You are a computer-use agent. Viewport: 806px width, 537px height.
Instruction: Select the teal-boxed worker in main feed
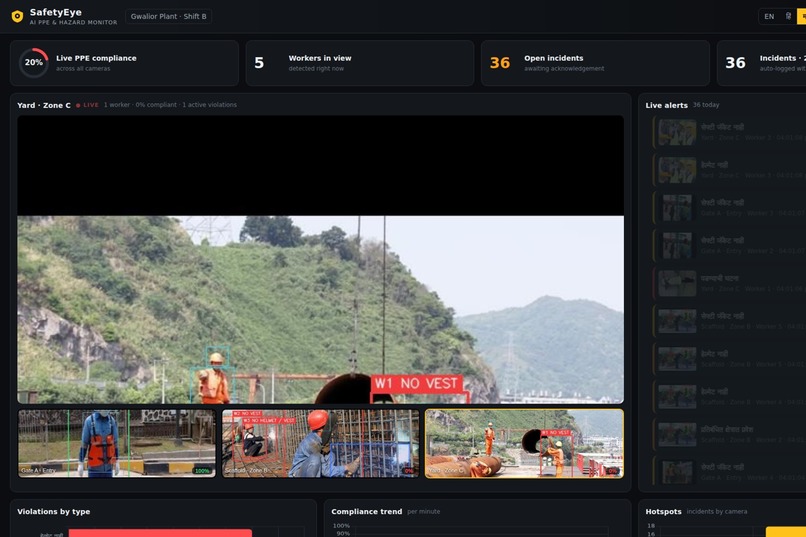pos(214,377)
